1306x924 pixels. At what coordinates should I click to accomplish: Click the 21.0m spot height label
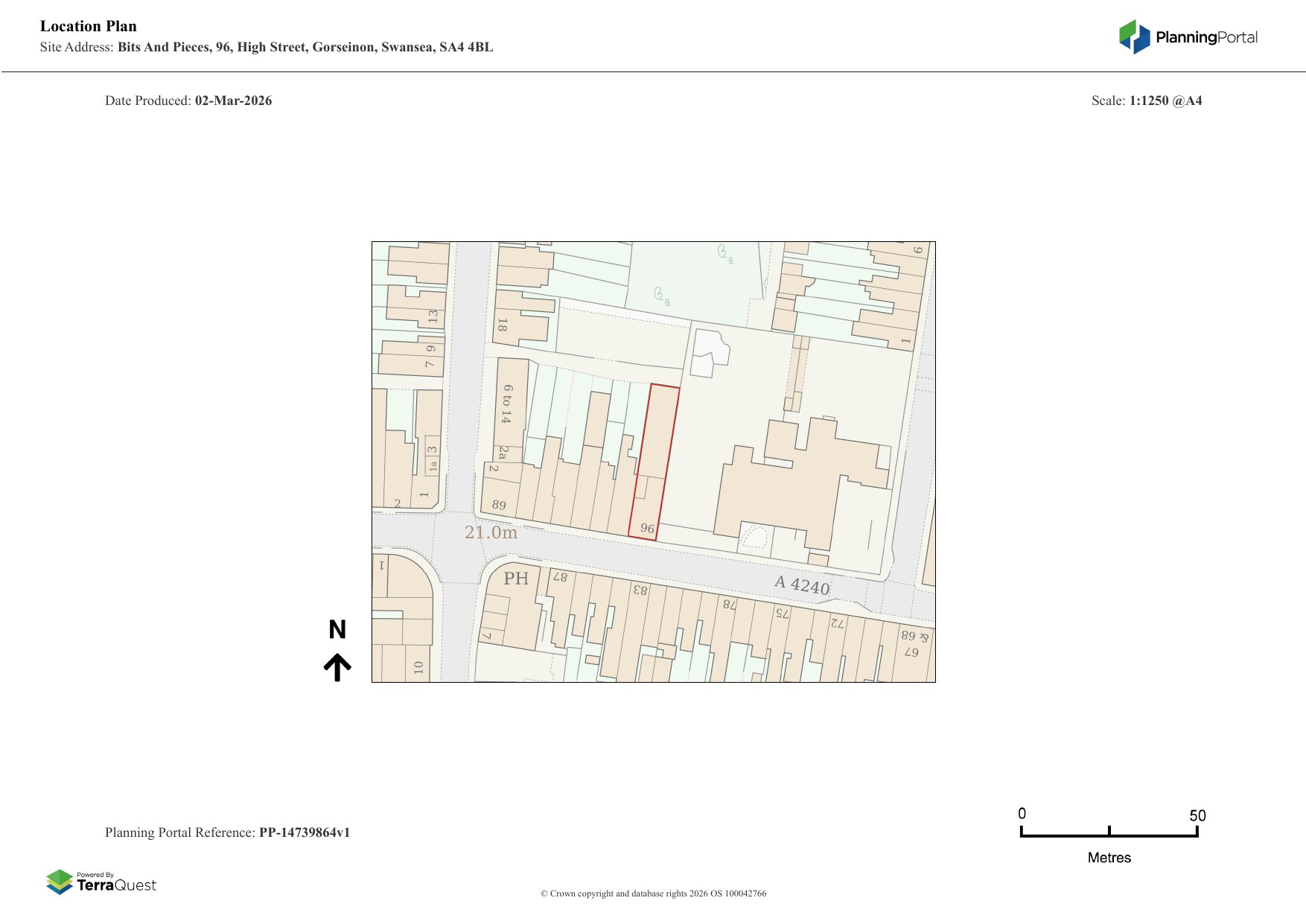(x=491, y=532)
